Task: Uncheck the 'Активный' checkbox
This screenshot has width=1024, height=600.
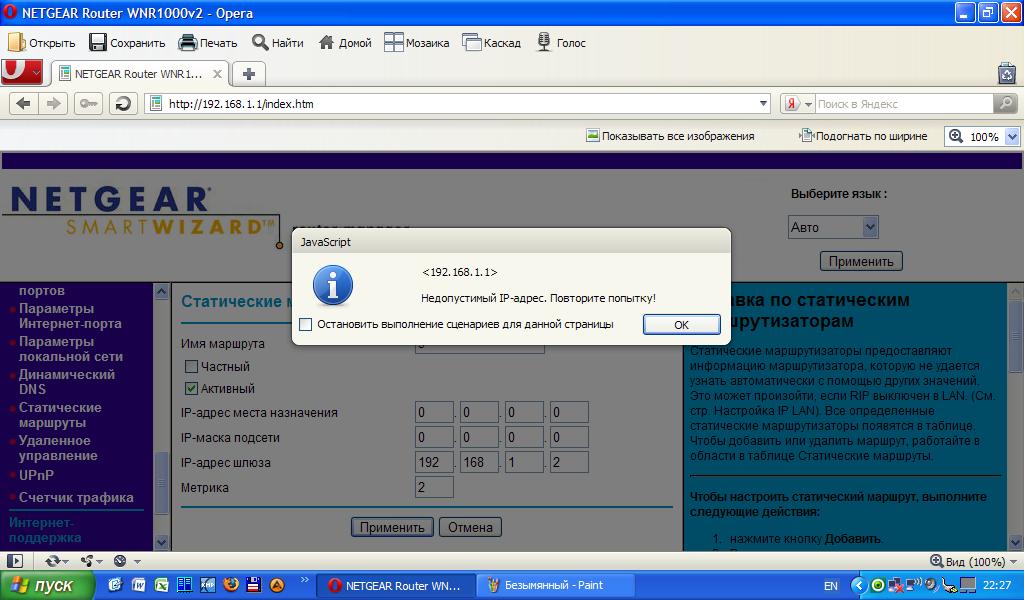Action: [x=192, y=389]
